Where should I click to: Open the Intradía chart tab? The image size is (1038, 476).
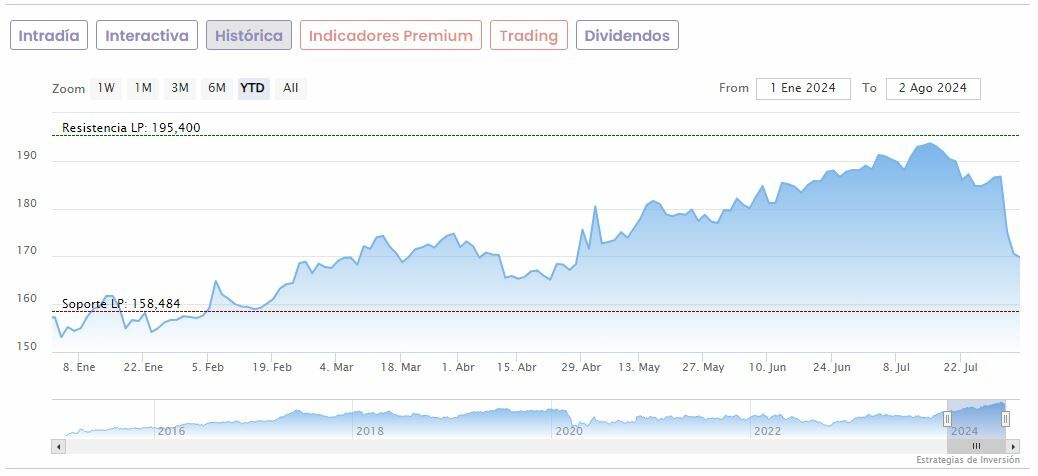tap(49, 36)
